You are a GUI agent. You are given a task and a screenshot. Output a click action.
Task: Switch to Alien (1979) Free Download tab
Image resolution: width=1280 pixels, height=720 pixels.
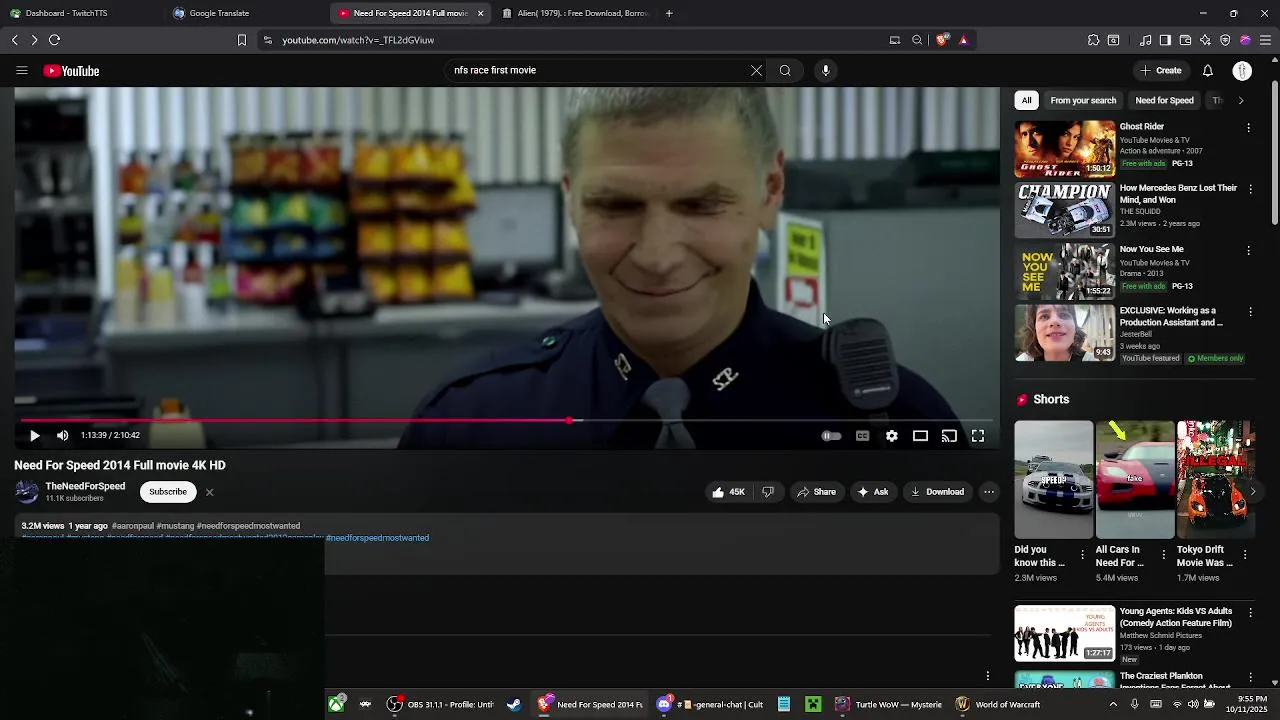tap(575, 13)
